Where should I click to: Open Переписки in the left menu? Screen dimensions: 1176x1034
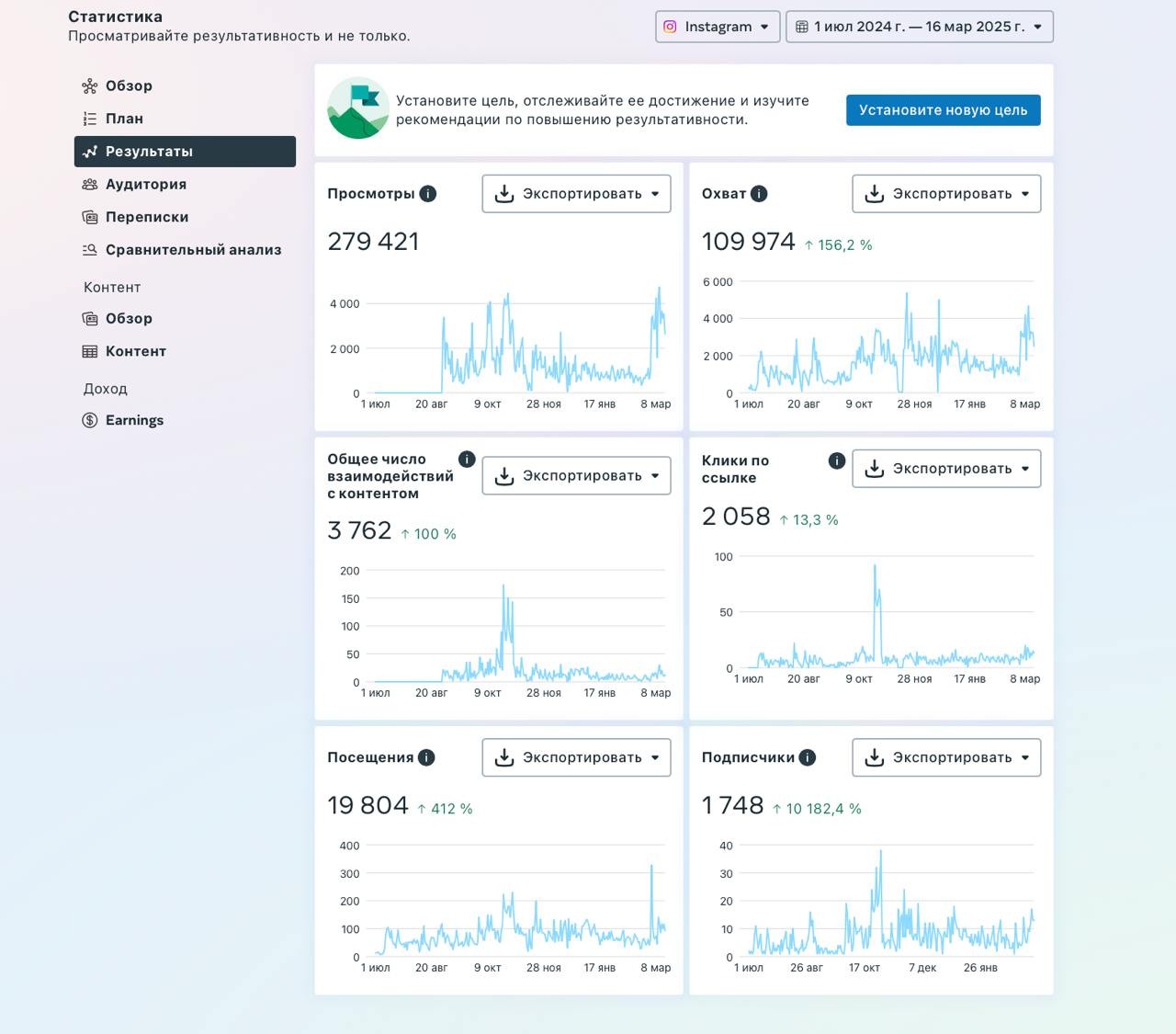pyautogui.click(x=147, y=217)
